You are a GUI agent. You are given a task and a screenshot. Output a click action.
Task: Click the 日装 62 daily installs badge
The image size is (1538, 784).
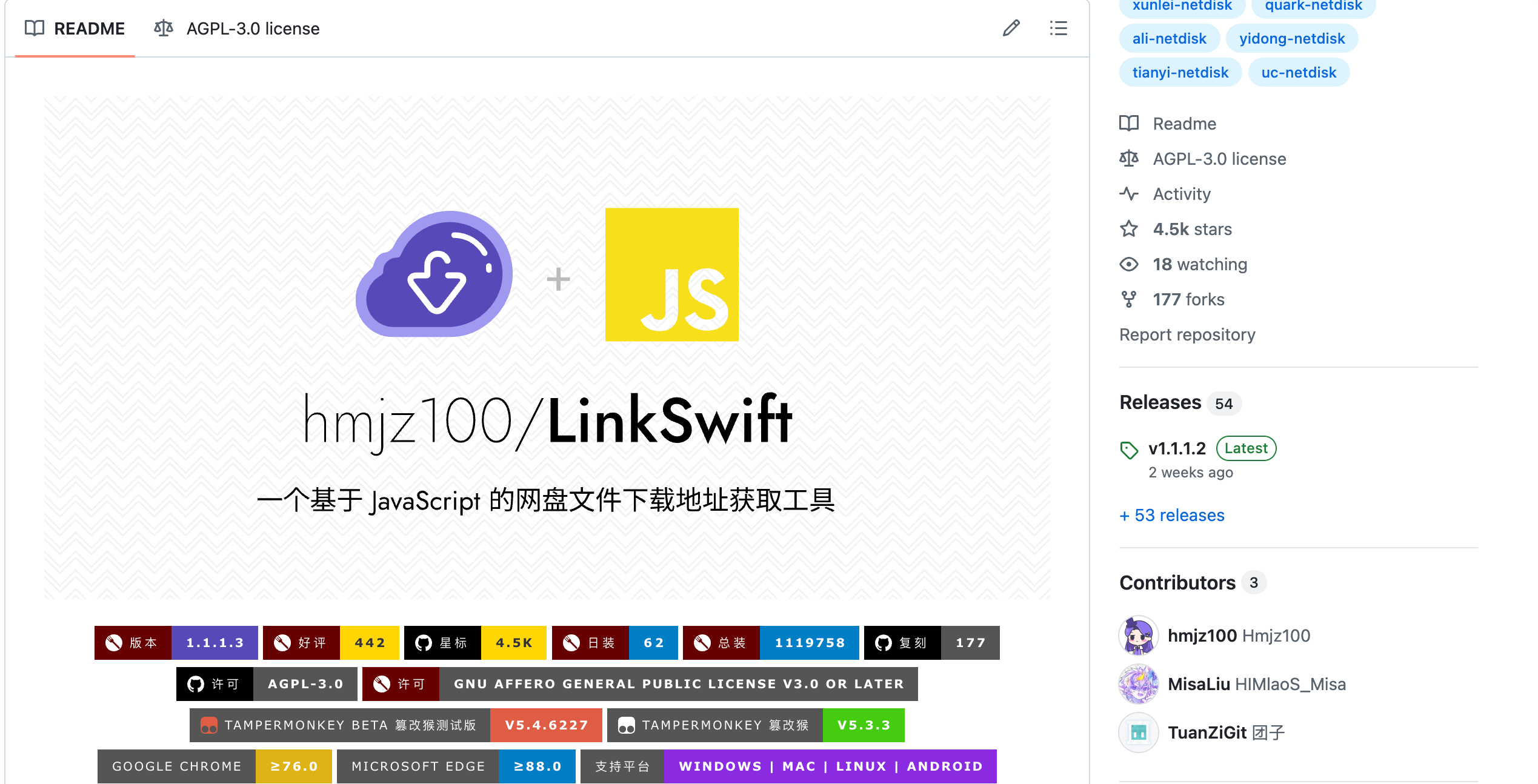coord(614,642)
